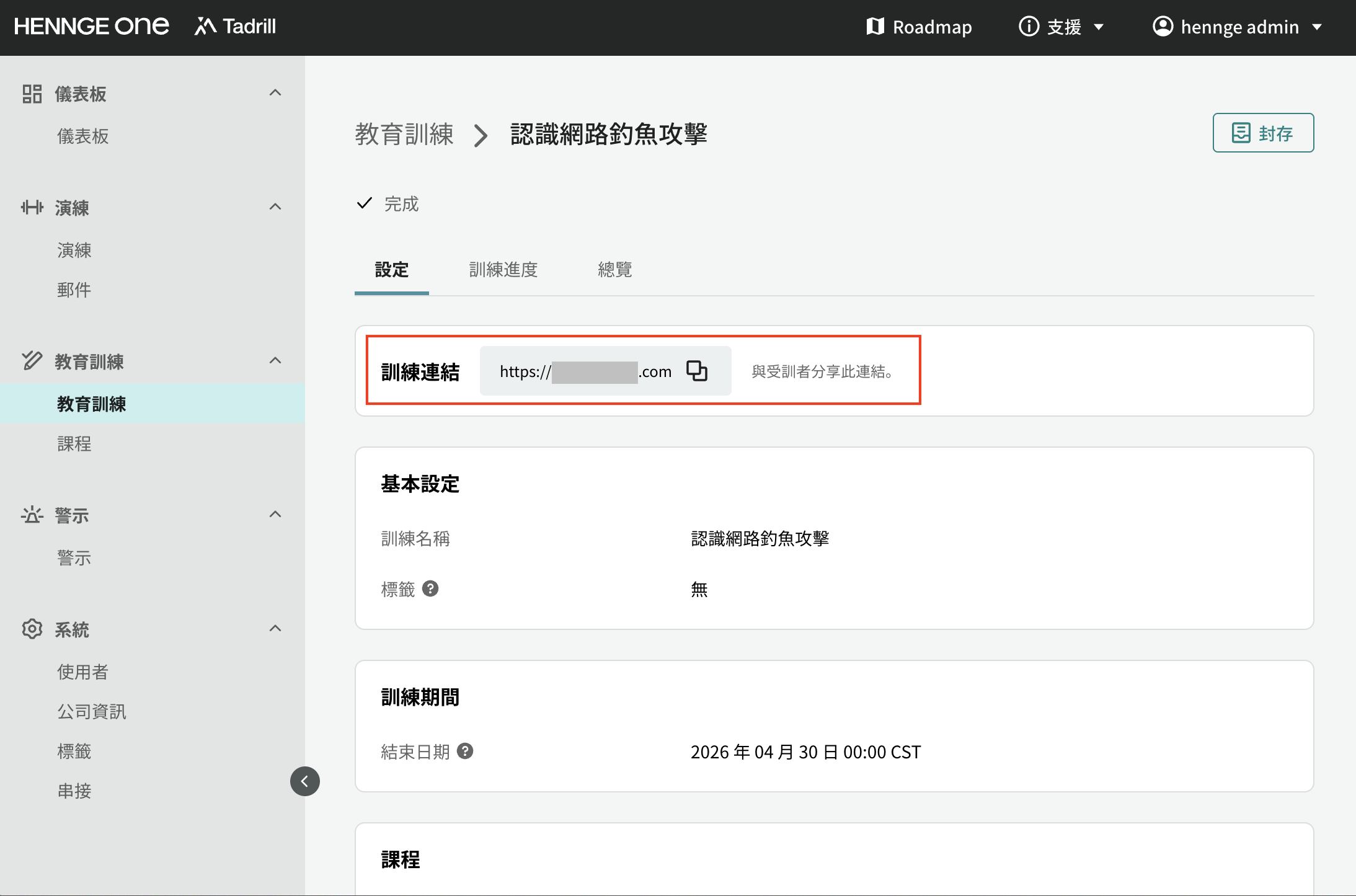The image size is (1356, 896).
Task: Click the Roadmap map icon
Action: click(x=875, y=27)
